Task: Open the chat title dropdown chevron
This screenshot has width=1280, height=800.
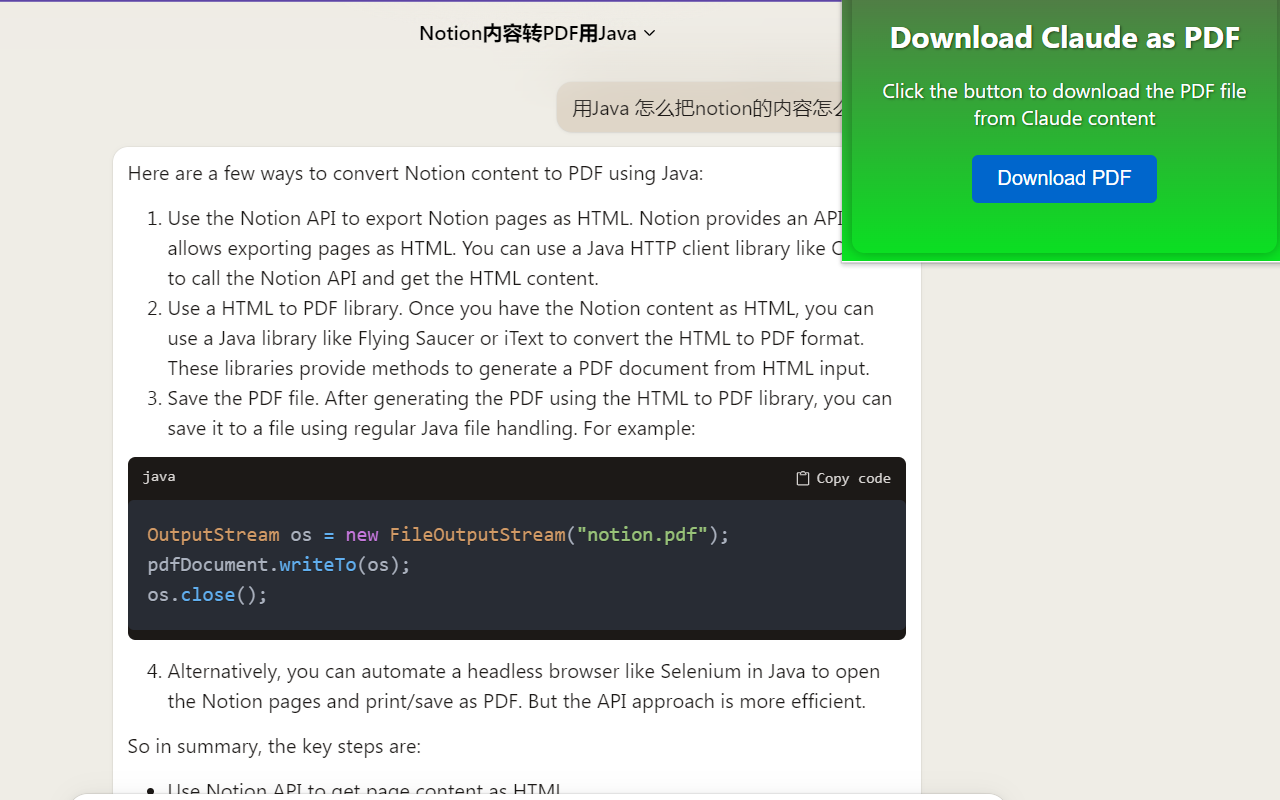Action: click(x=650, y=34)
